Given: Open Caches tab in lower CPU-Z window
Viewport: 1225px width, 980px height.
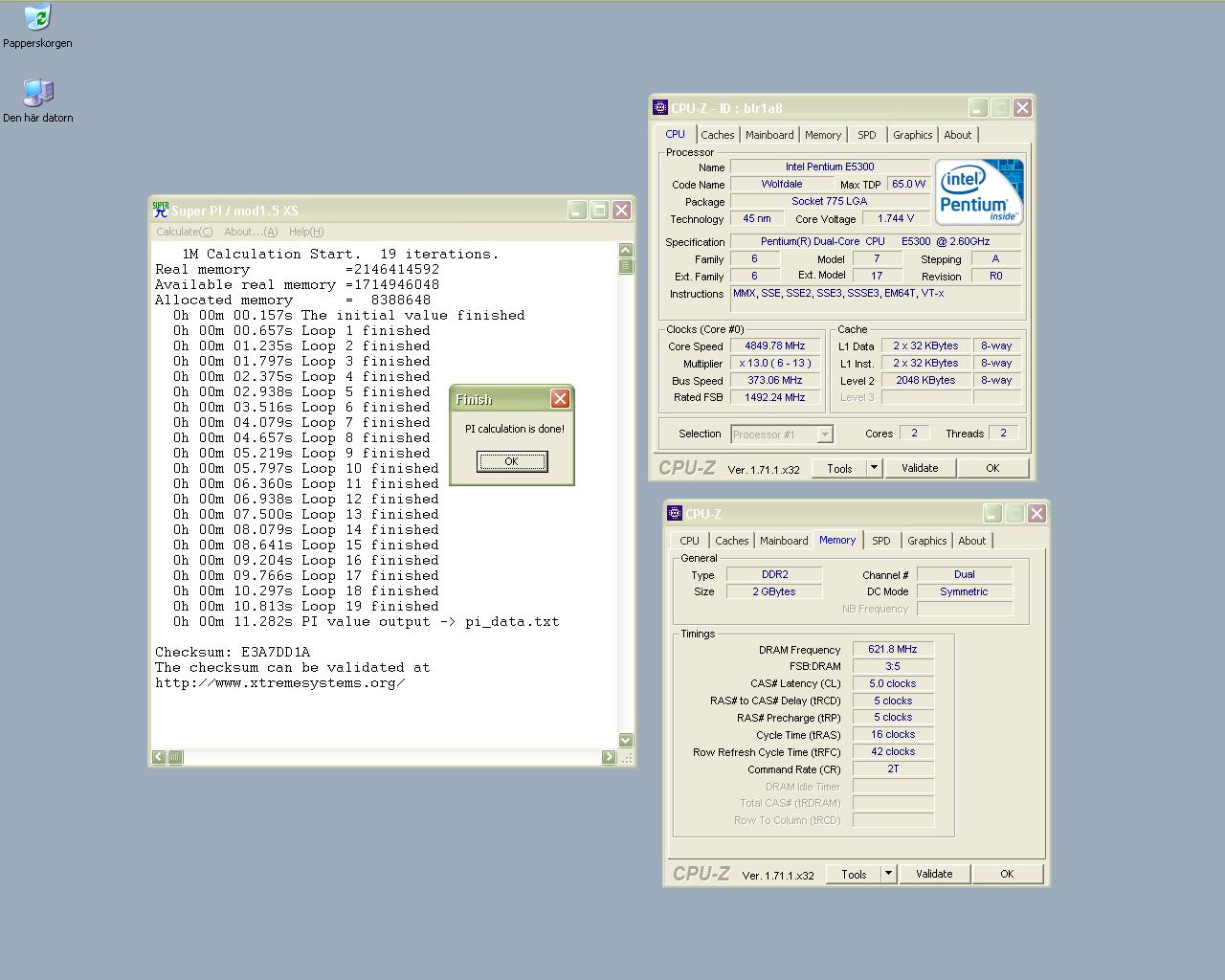Looking at the screenshot, I should (732, 541).
